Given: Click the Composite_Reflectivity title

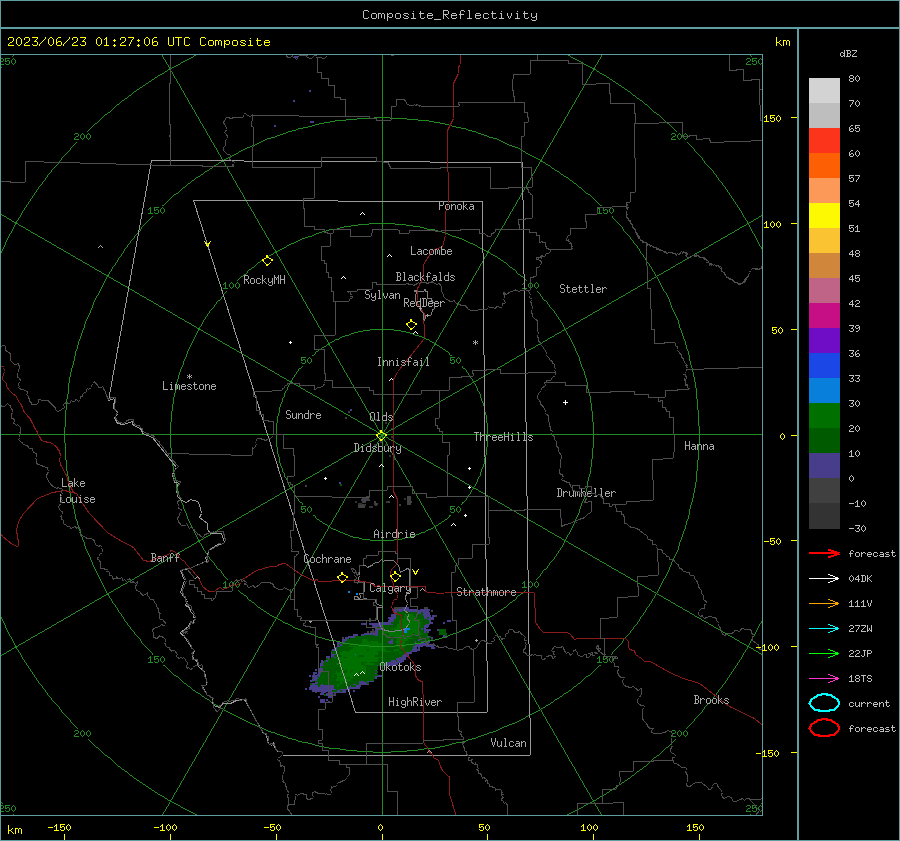Looking at the screenshot, I should pyautogui.click(x=449, y=15).
